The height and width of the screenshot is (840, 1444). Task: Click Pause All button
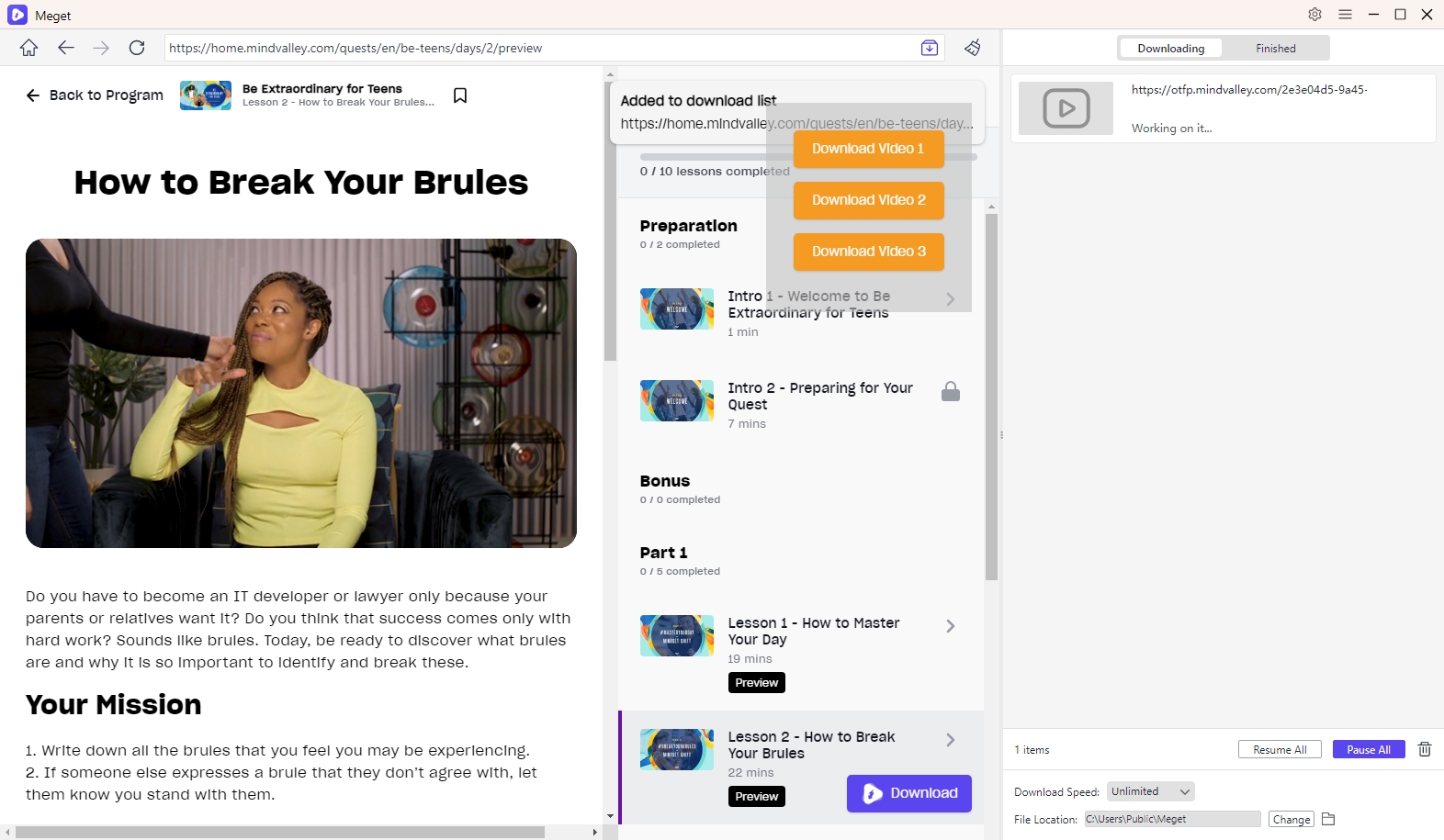pos(1369,749)
